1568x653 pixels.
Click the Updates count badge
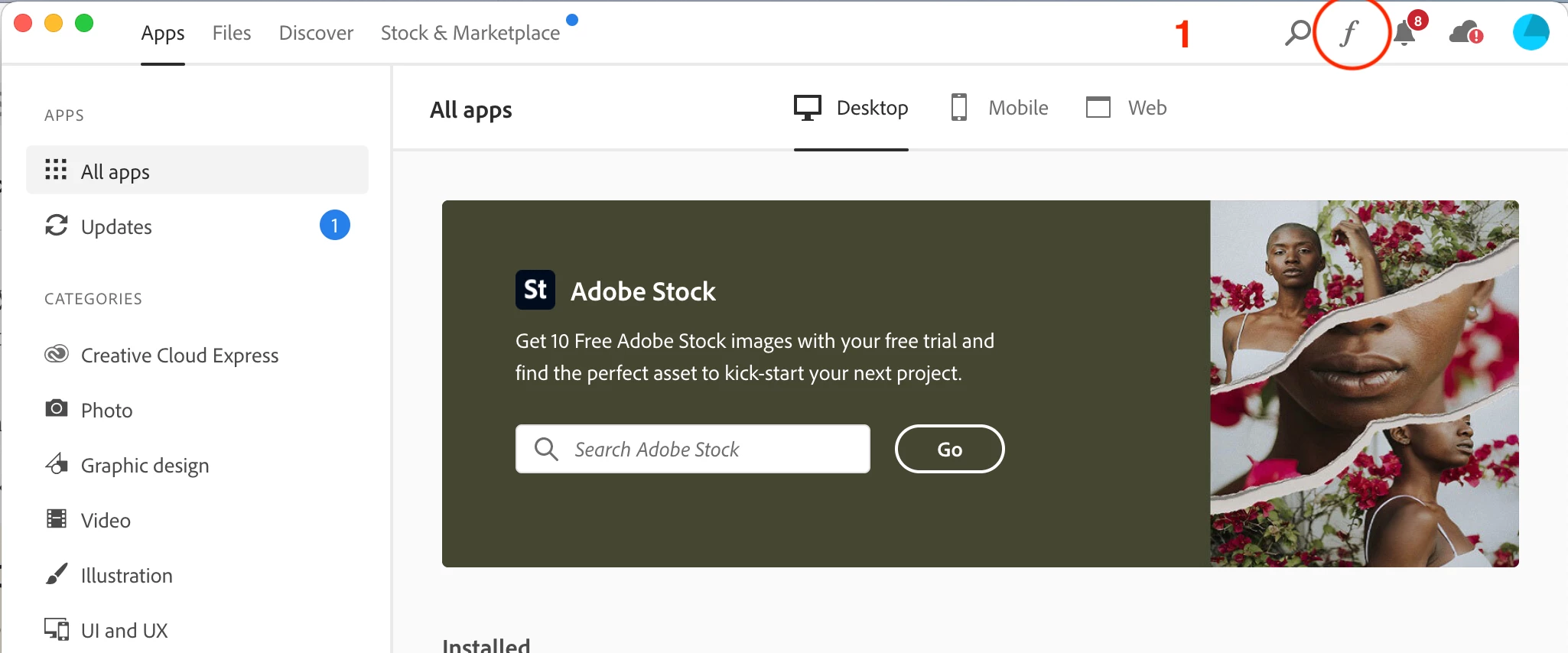coord(335,225)
